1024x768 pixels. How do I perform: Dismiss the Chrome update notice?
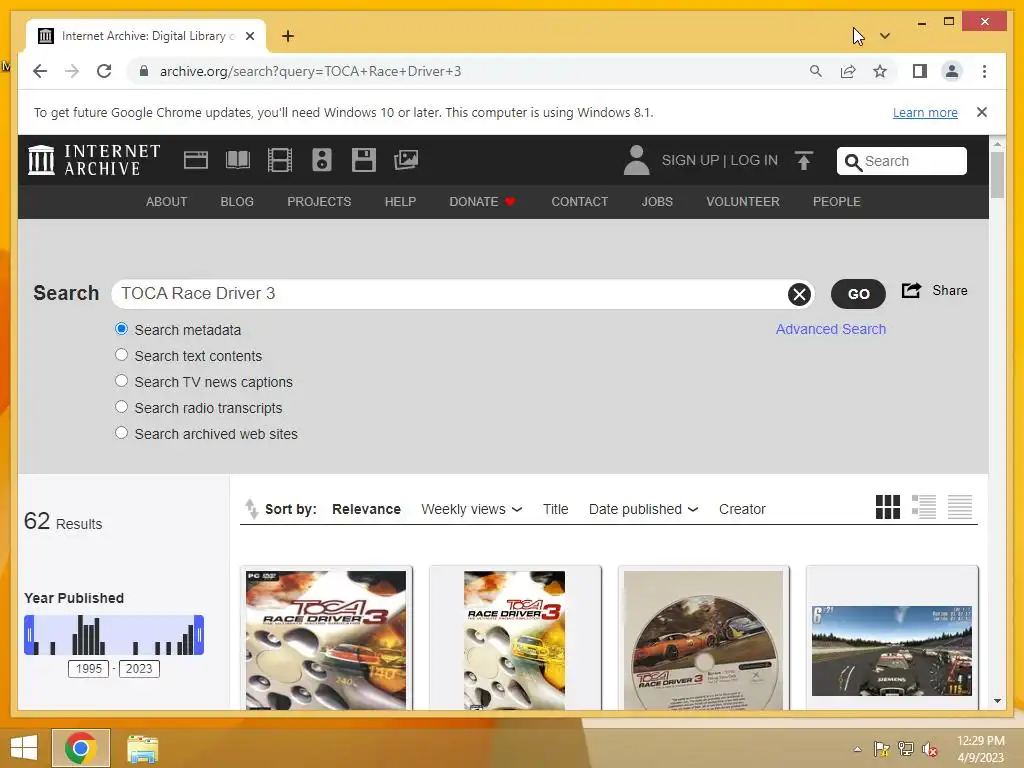(982, 112)
